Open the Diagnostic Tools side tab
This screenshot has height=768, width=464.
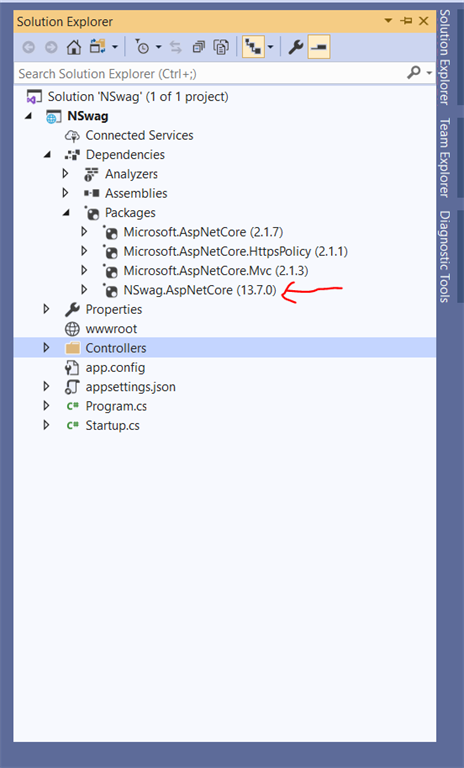[444, 257]
